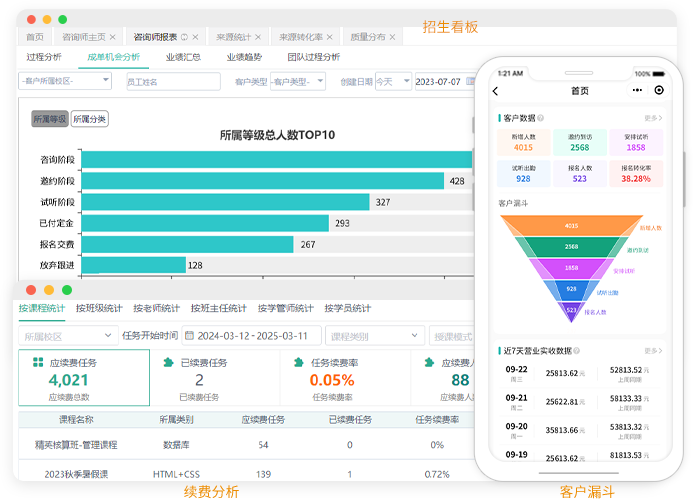
Task: Tap 更多 link in 近7天营业实收数据
Action: (653, 350)
